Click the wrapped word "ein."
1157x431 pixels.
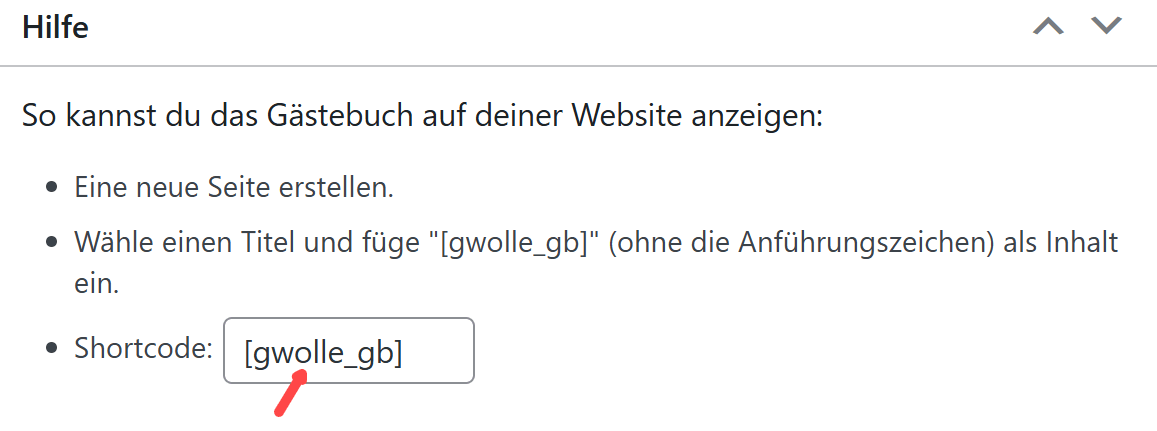(97, 284)
